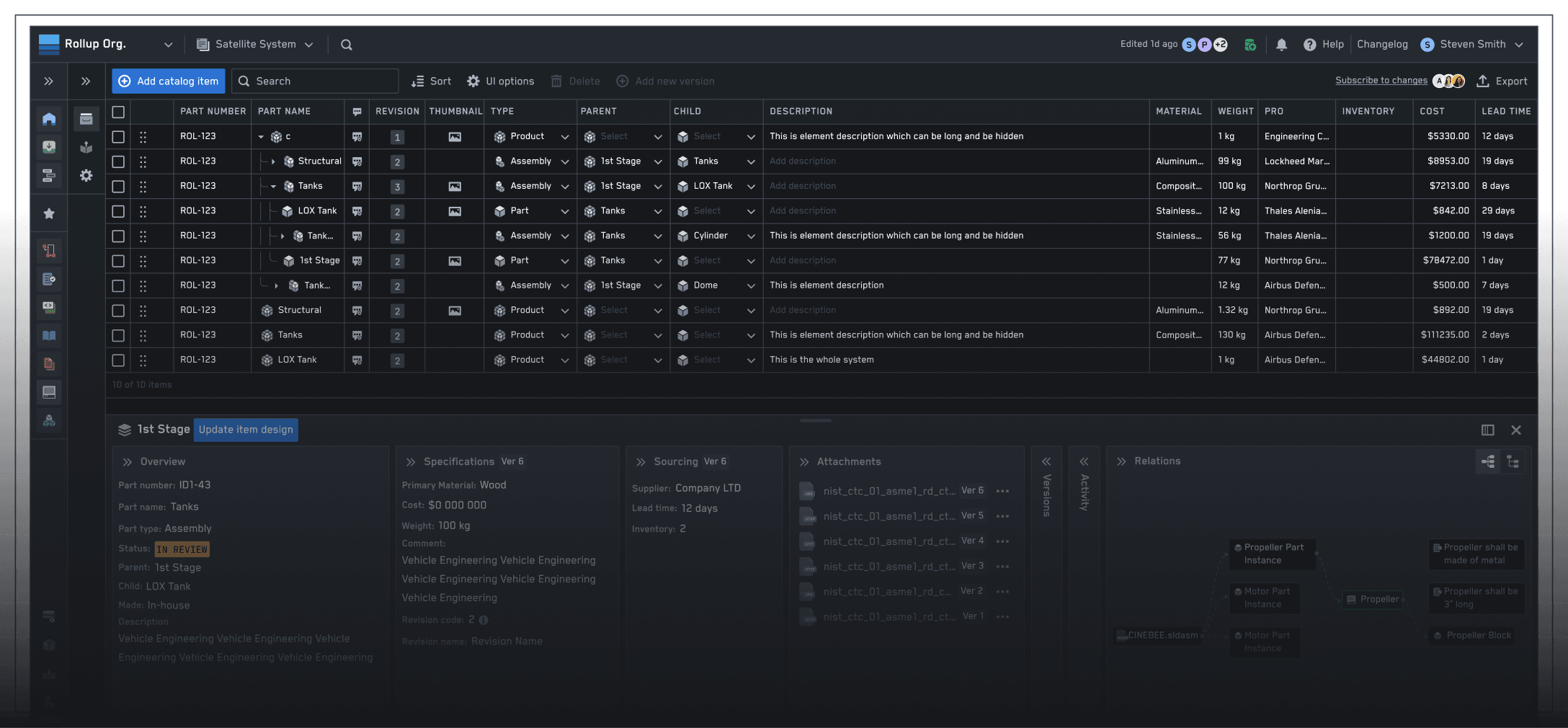Check the box for Tanks Assembly row

118,187
